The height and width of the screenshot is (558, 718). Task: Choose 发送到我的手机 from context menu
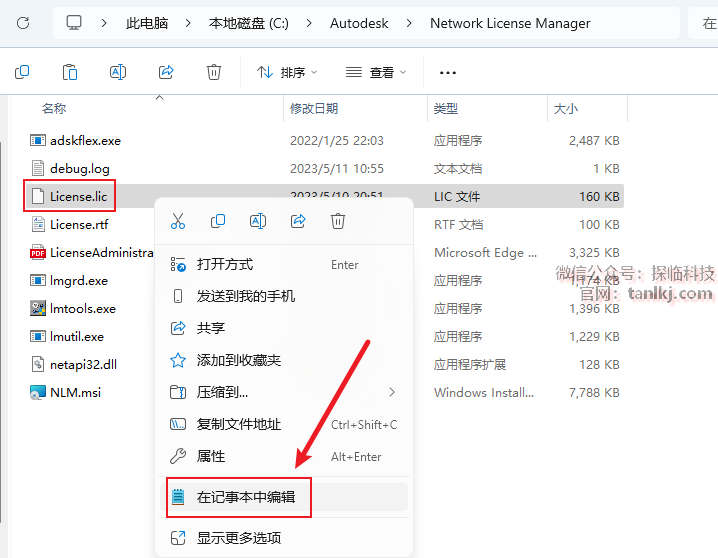point(284,296)
